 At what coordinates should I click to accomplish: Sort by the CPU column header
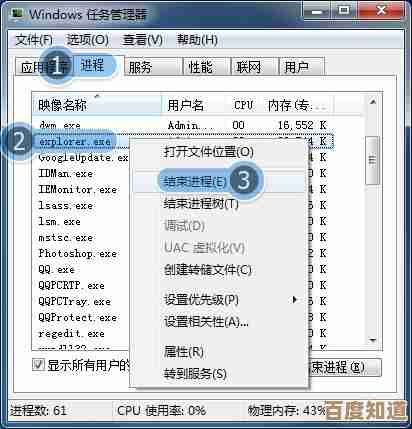pyautogui.click(x=243, y=105)
